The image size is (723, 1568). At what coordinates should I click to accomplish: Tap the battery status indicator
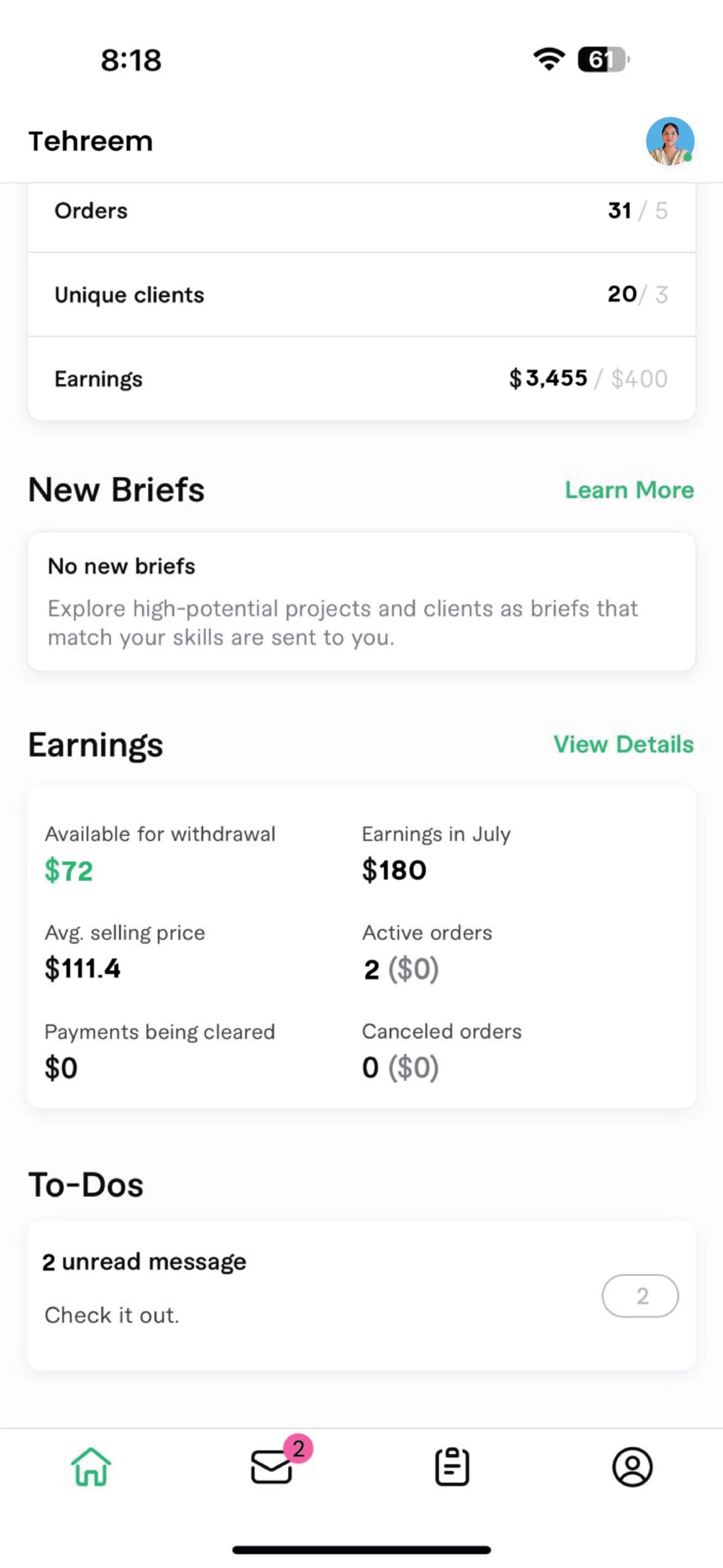[x=602, y=59]
